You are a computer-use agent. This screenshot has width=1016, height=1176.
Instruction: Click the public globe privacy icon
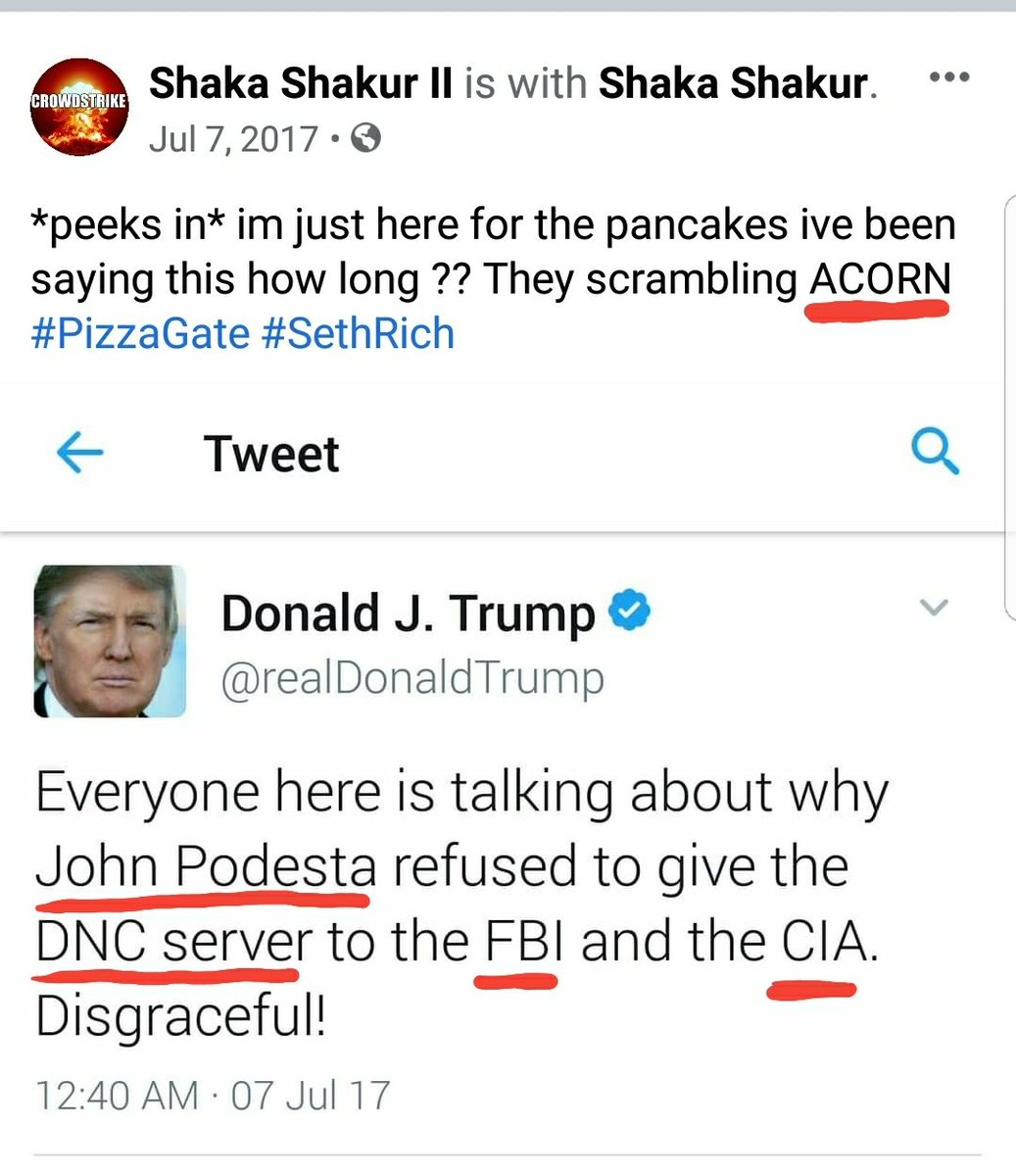pos(365,139)
